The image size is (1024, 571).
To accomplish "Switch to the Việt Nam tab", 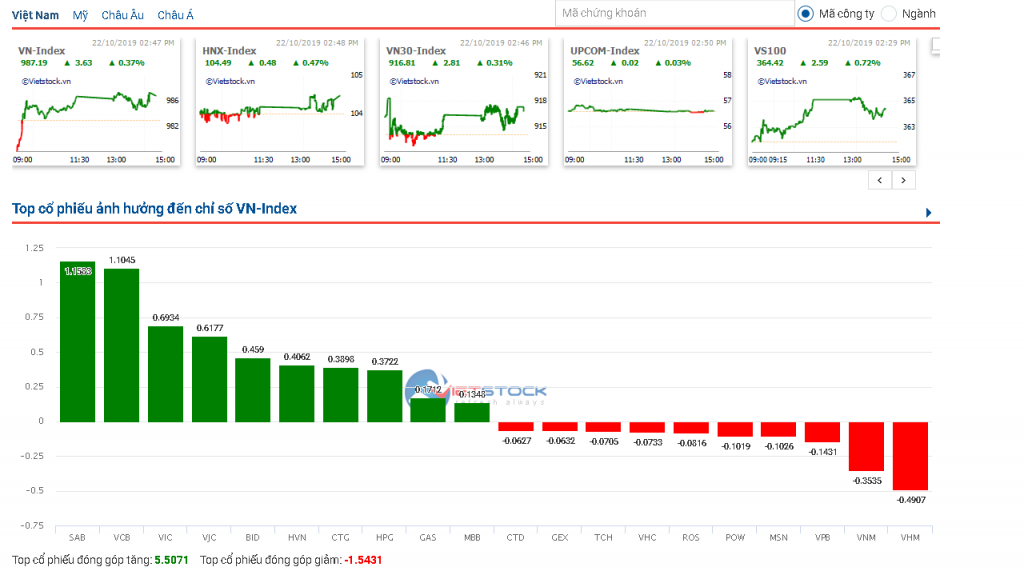I will click(35, 16).
